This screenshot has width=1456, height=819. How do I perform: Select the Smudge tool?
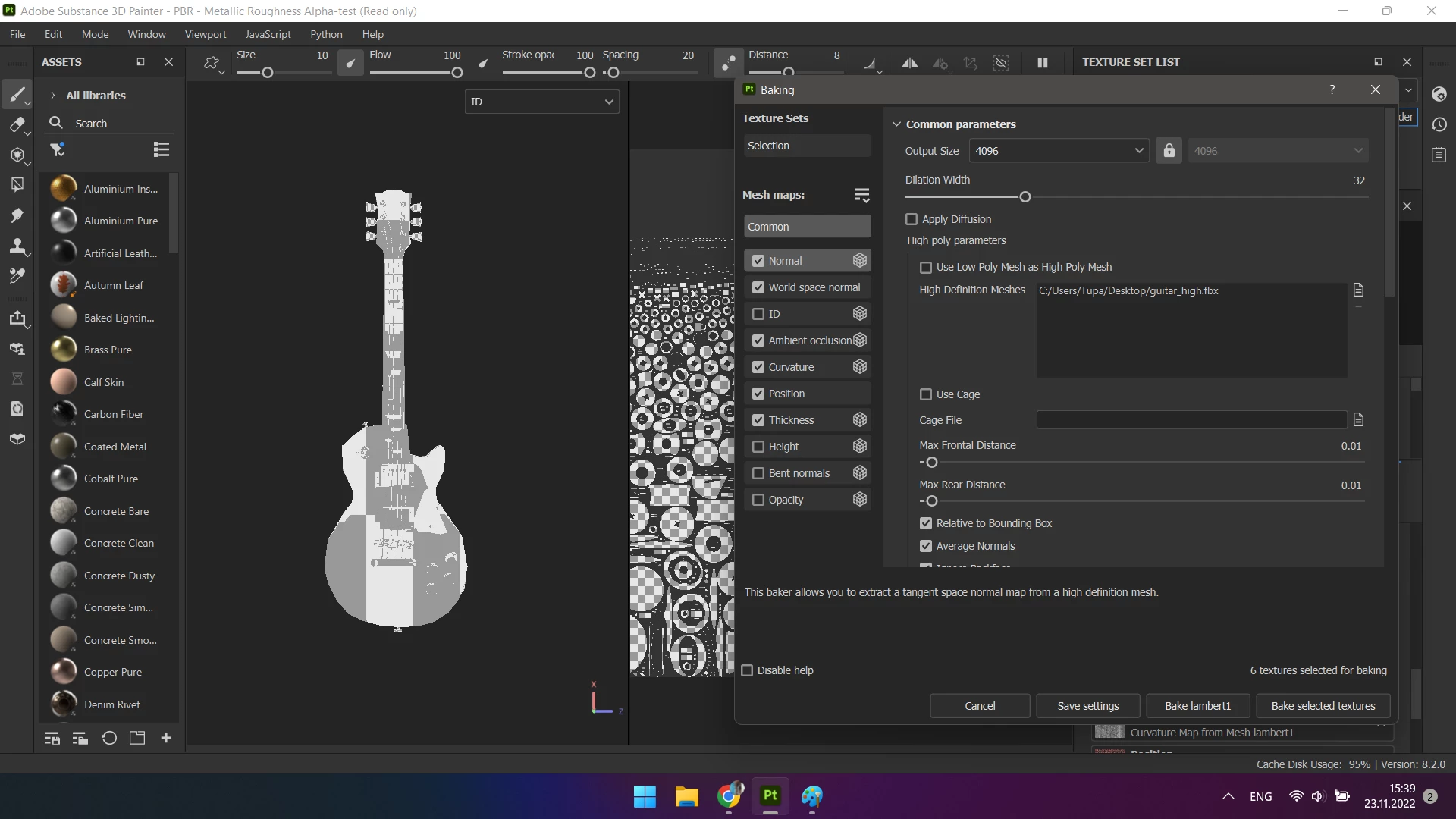tap(17, 215)
